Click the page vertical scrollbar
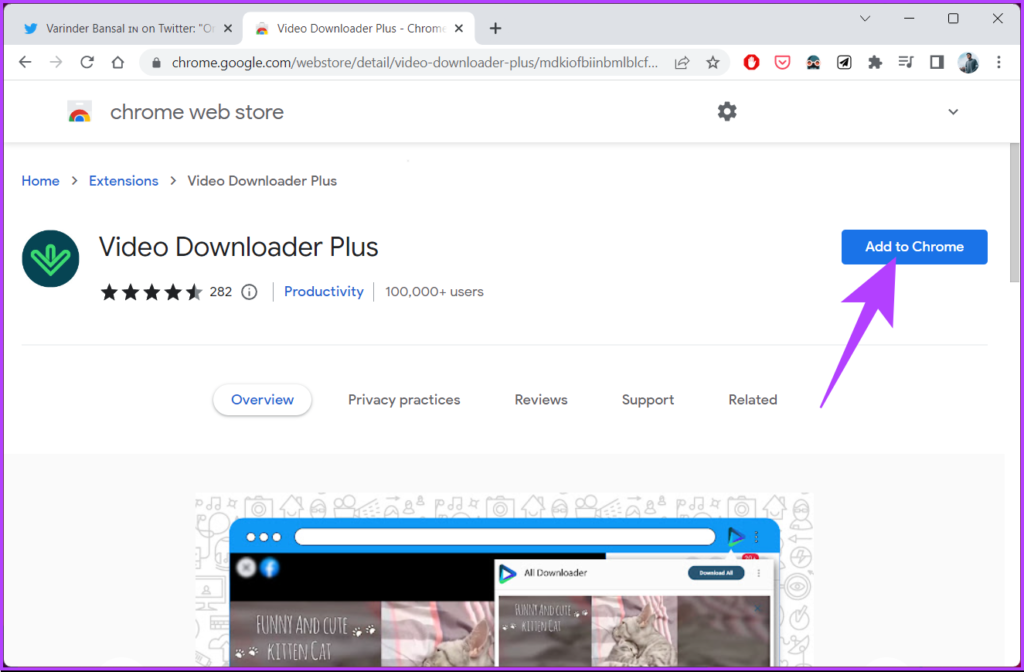 point(1014,212)
